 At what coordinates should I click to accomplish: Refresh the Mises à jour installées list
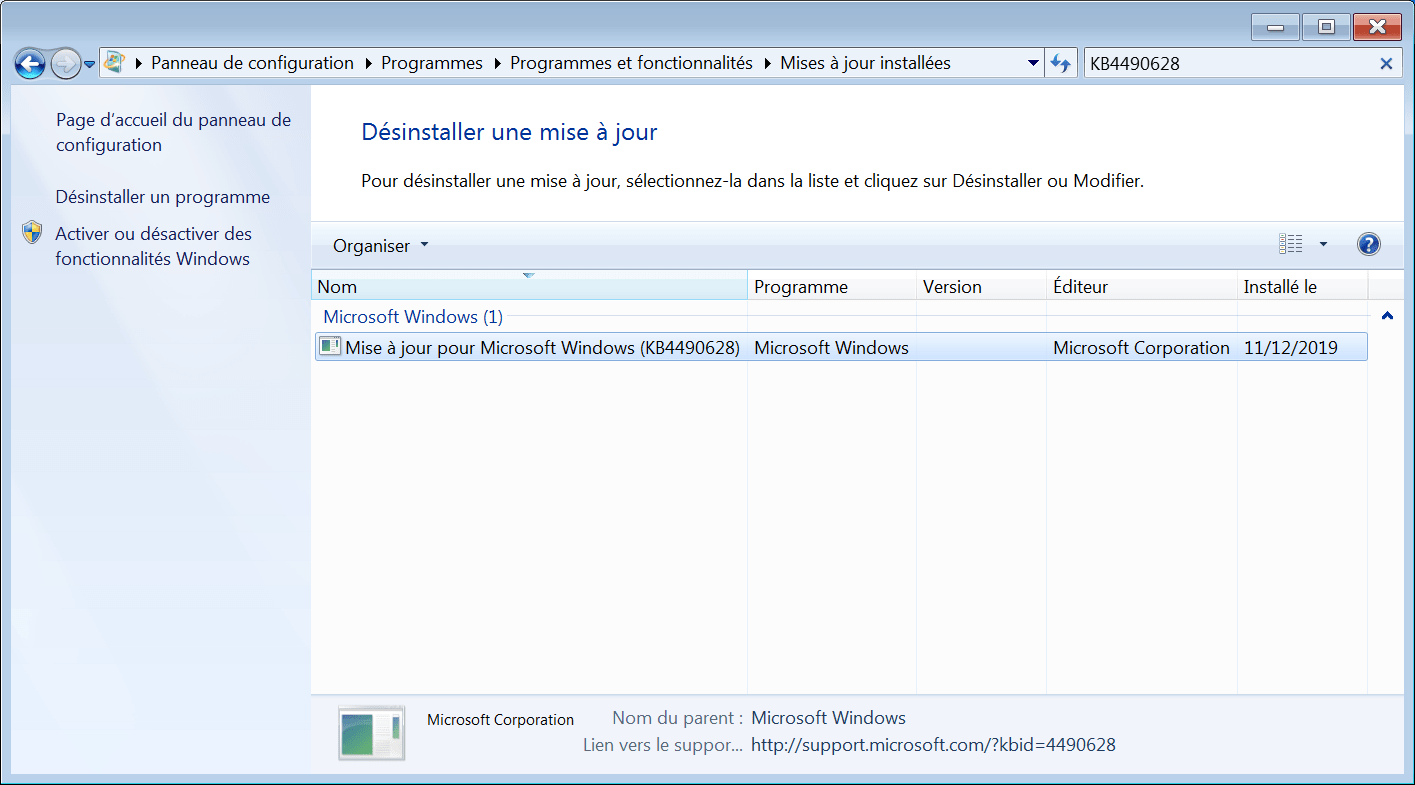click(x=1061, y=64)
